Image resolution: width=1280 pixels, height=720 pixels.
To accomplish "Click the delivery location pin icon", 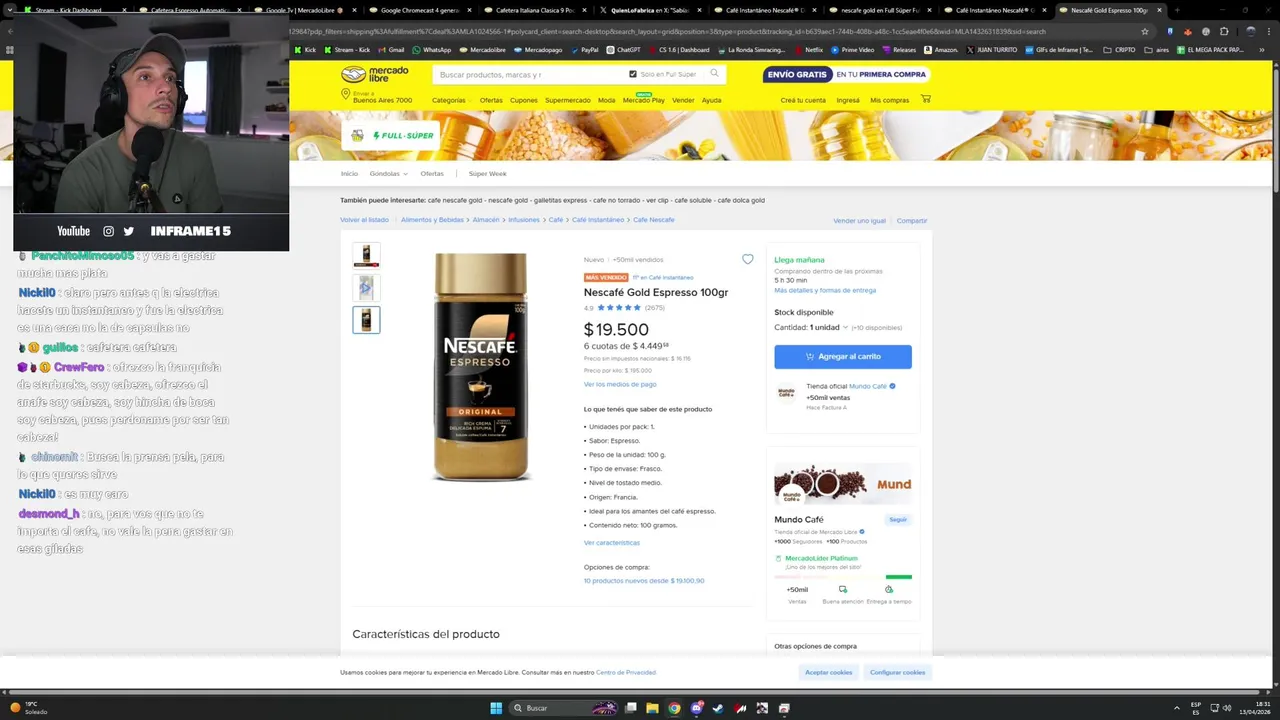I will (x=345, y=94).
